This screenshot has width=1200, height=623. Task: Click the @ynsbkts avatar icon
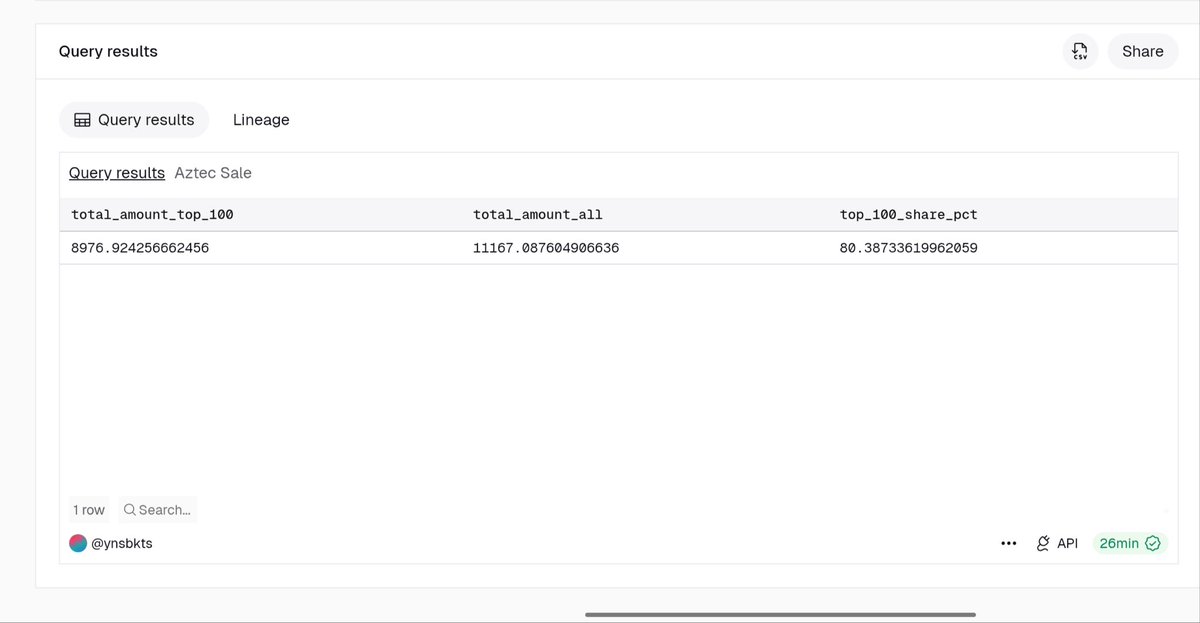click(78, 543)
